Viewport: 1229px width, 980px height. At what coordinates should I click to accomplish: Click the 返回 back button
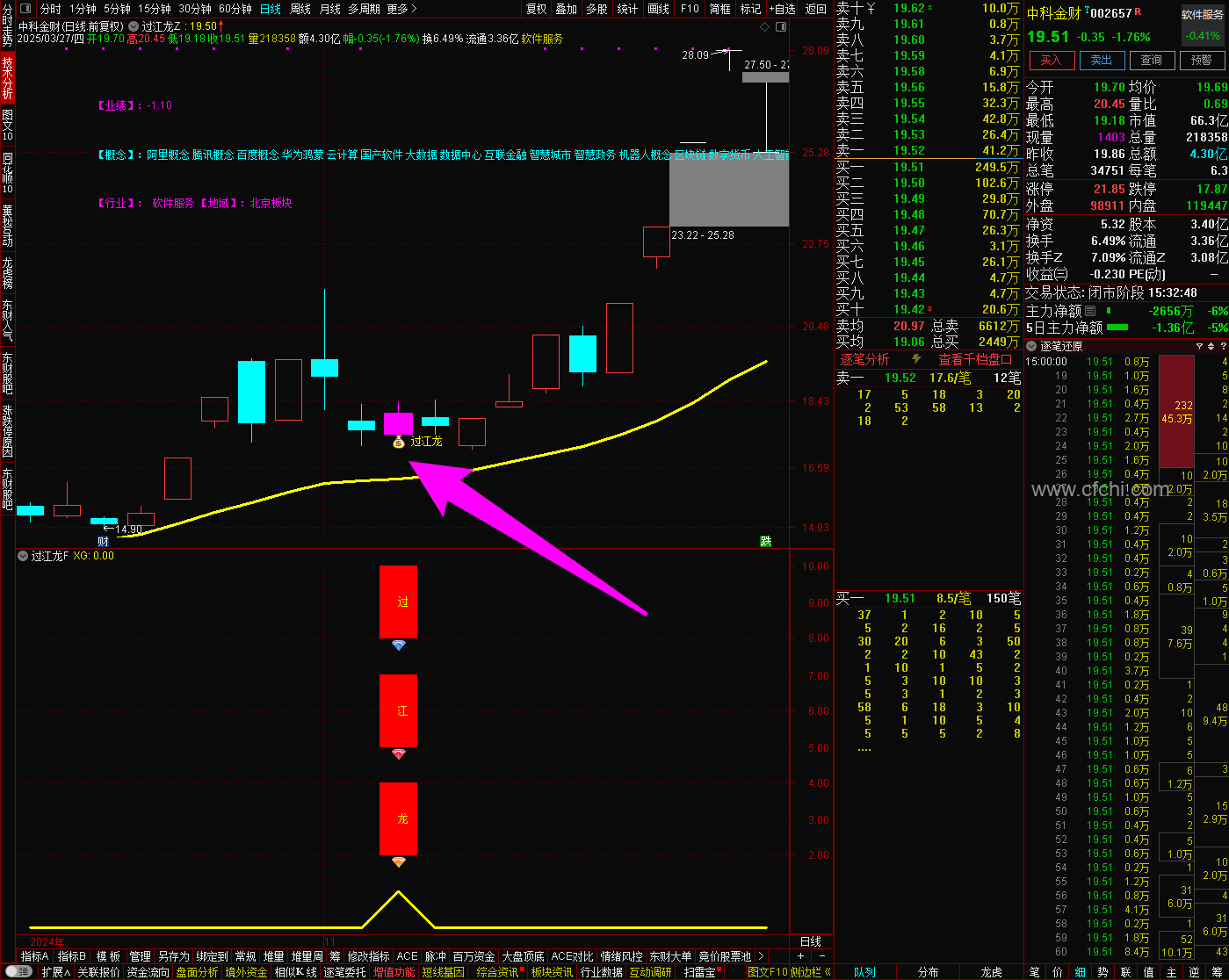[x=816, y=9]
